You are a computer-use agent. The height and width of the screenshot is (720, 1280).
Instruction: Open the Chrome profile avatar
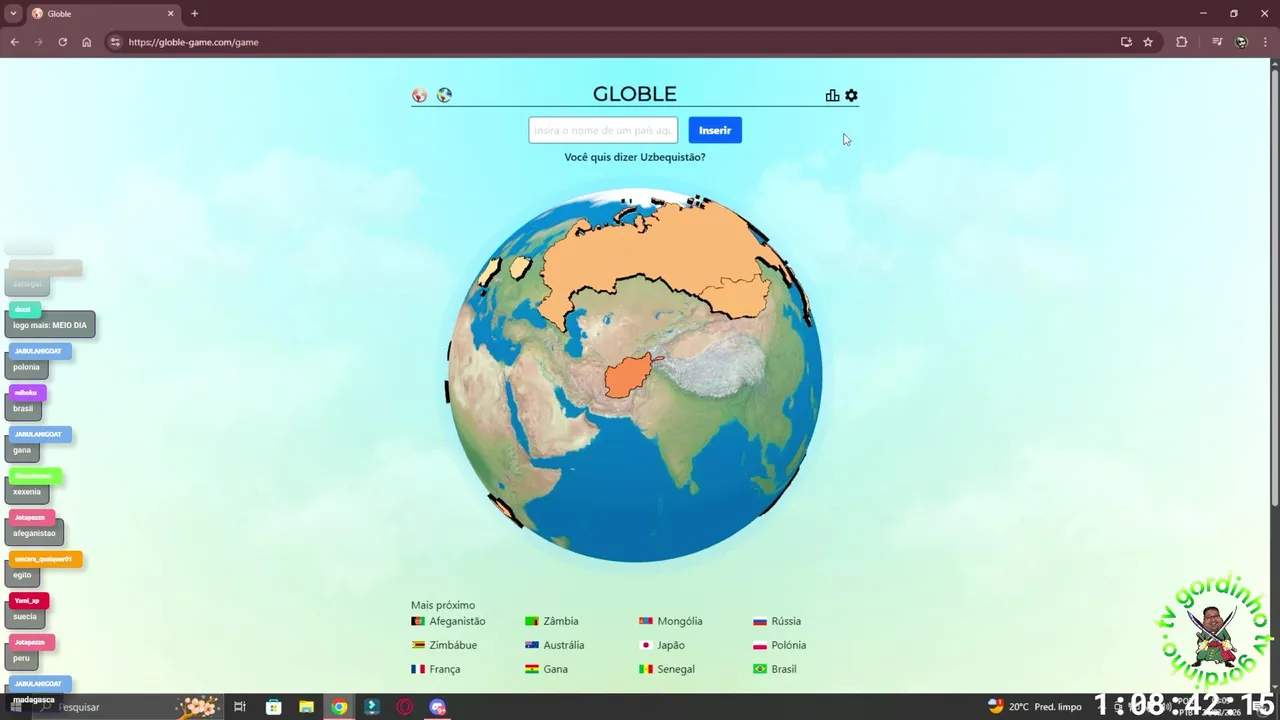1241,42
